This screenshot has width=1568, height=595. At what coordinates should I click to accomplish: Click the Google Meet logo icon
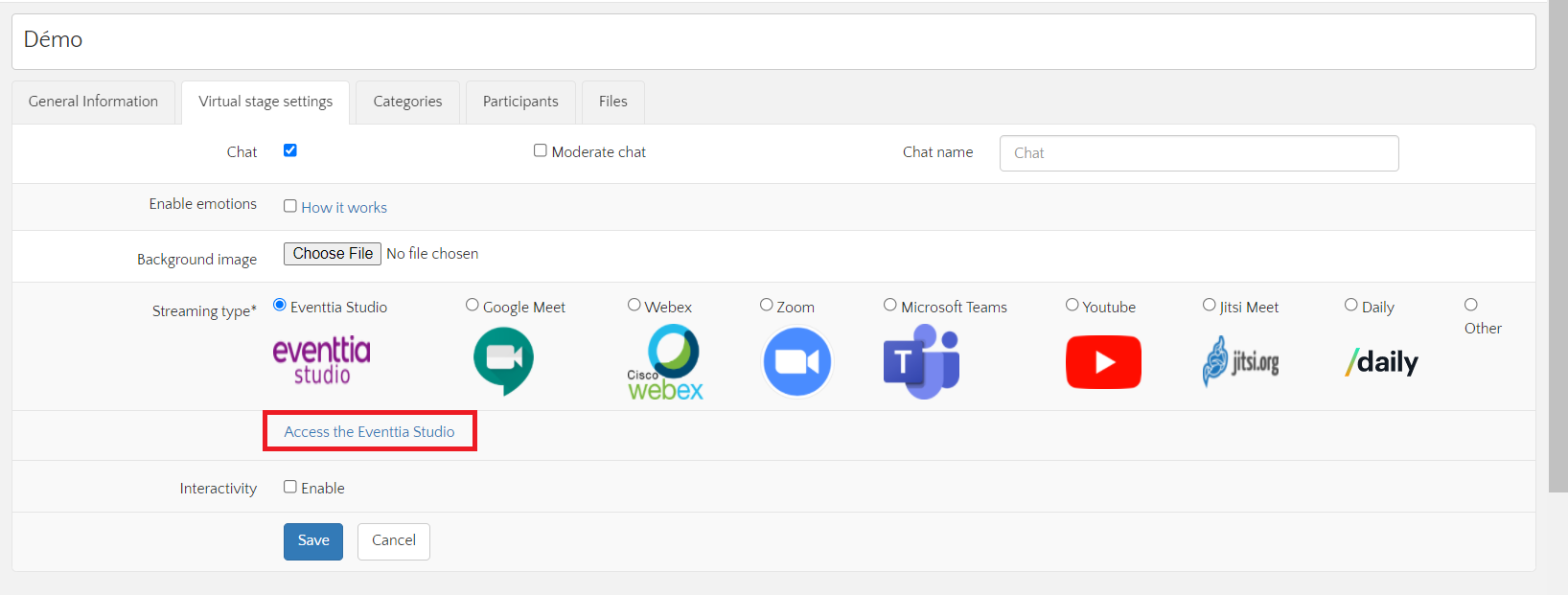(x=503, y=361)
